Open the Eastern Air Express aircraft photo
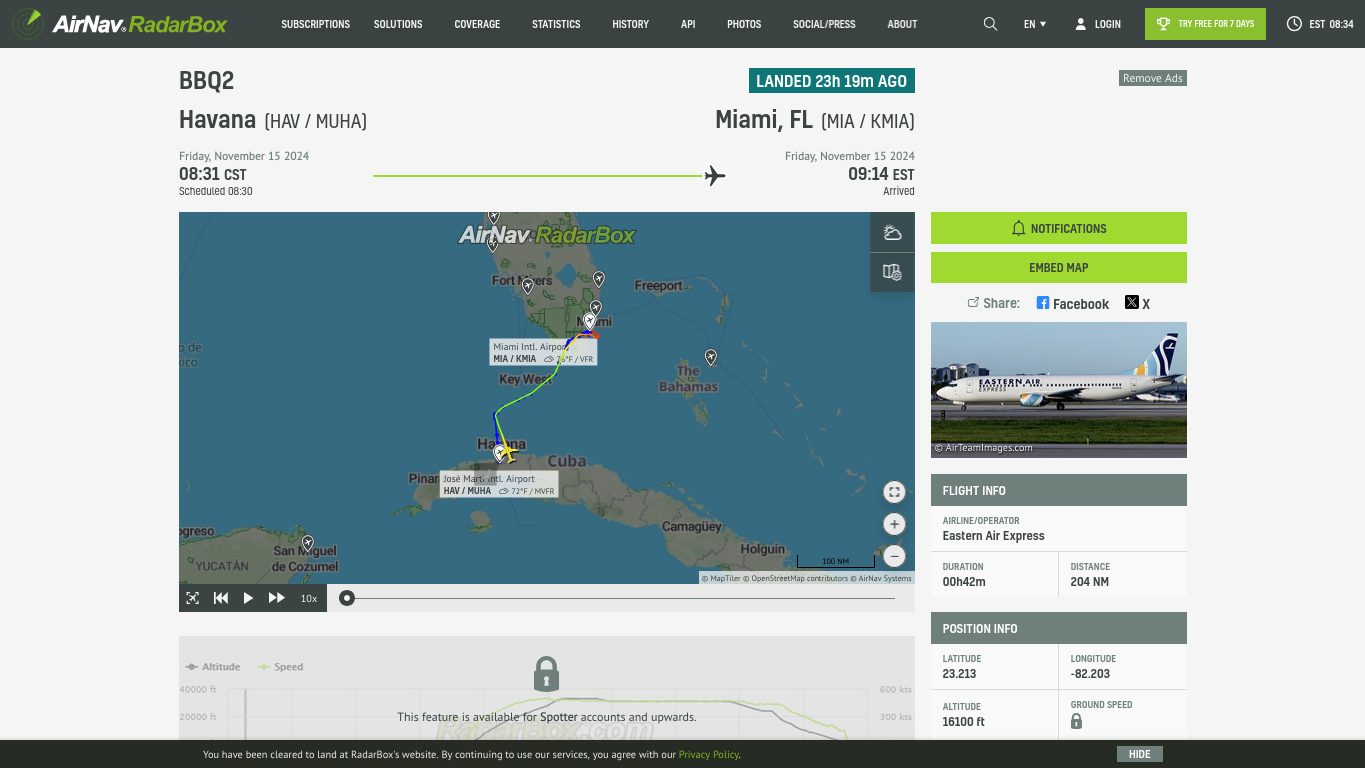 [1059, 390]
